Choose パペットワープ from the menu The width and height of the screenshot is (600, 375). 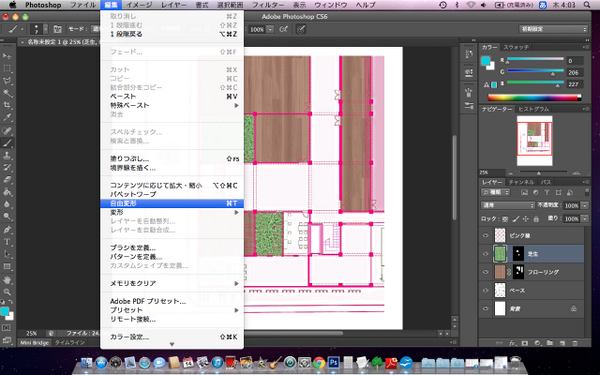click(x=172, y=194)
